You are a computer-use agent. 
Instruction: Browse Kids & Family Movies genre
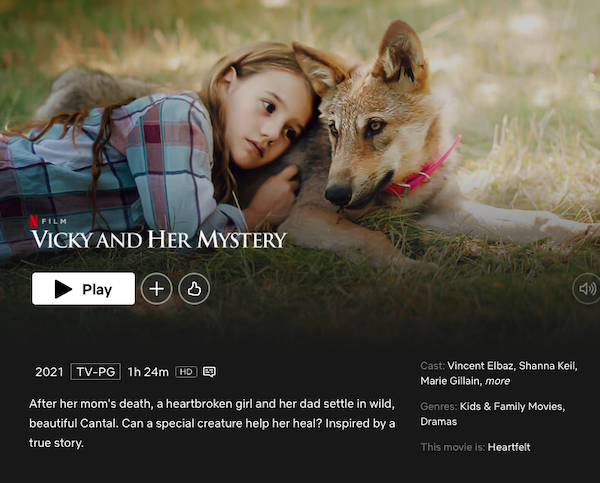pos(512,406)
